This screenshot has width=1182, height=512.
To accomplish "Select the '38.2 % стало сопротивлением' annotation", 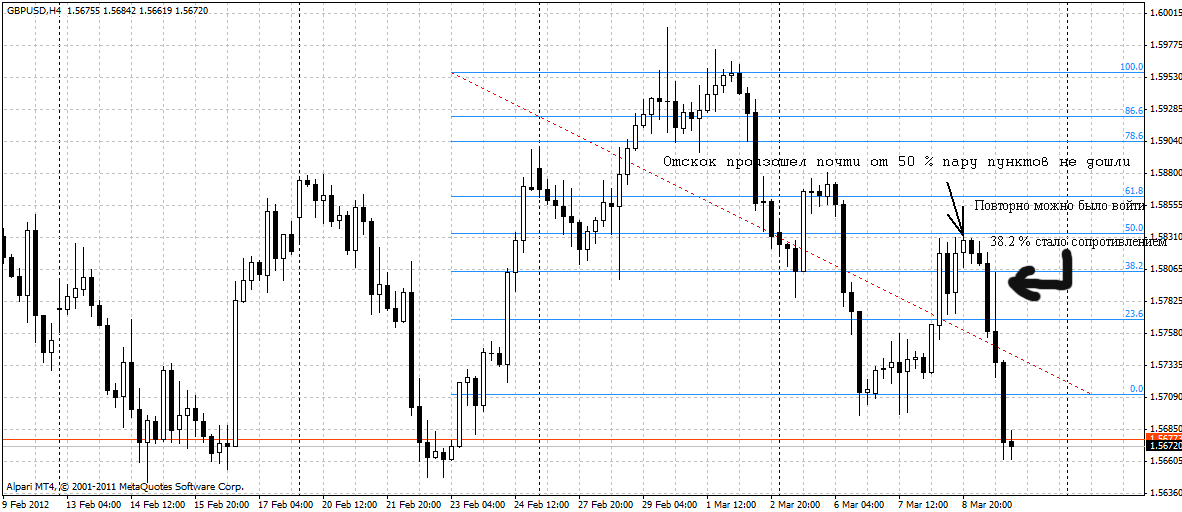I will click(1078, 242).
